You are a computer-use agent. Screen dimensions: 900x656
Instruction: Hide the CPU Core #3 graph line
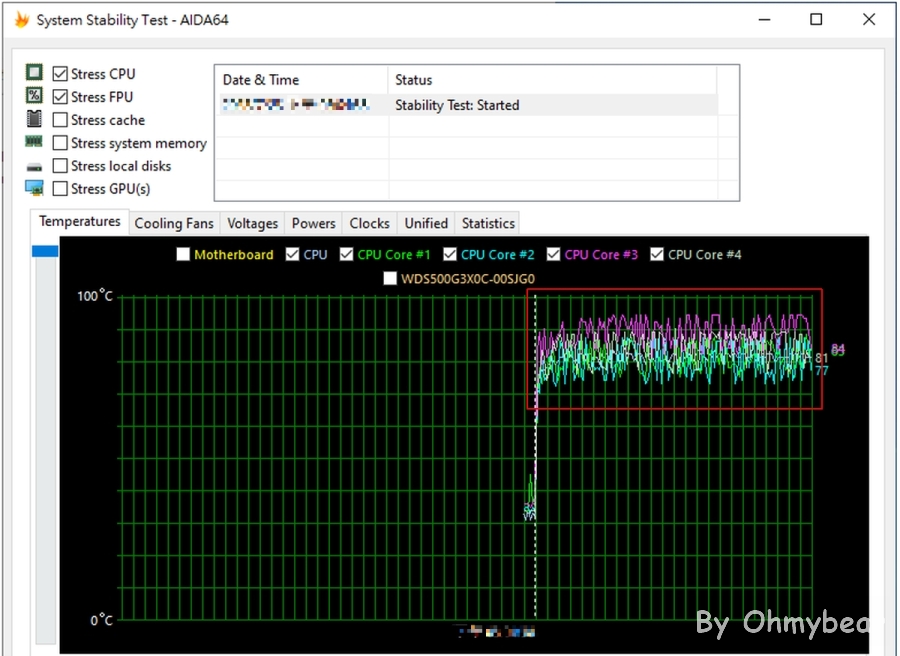553,254
